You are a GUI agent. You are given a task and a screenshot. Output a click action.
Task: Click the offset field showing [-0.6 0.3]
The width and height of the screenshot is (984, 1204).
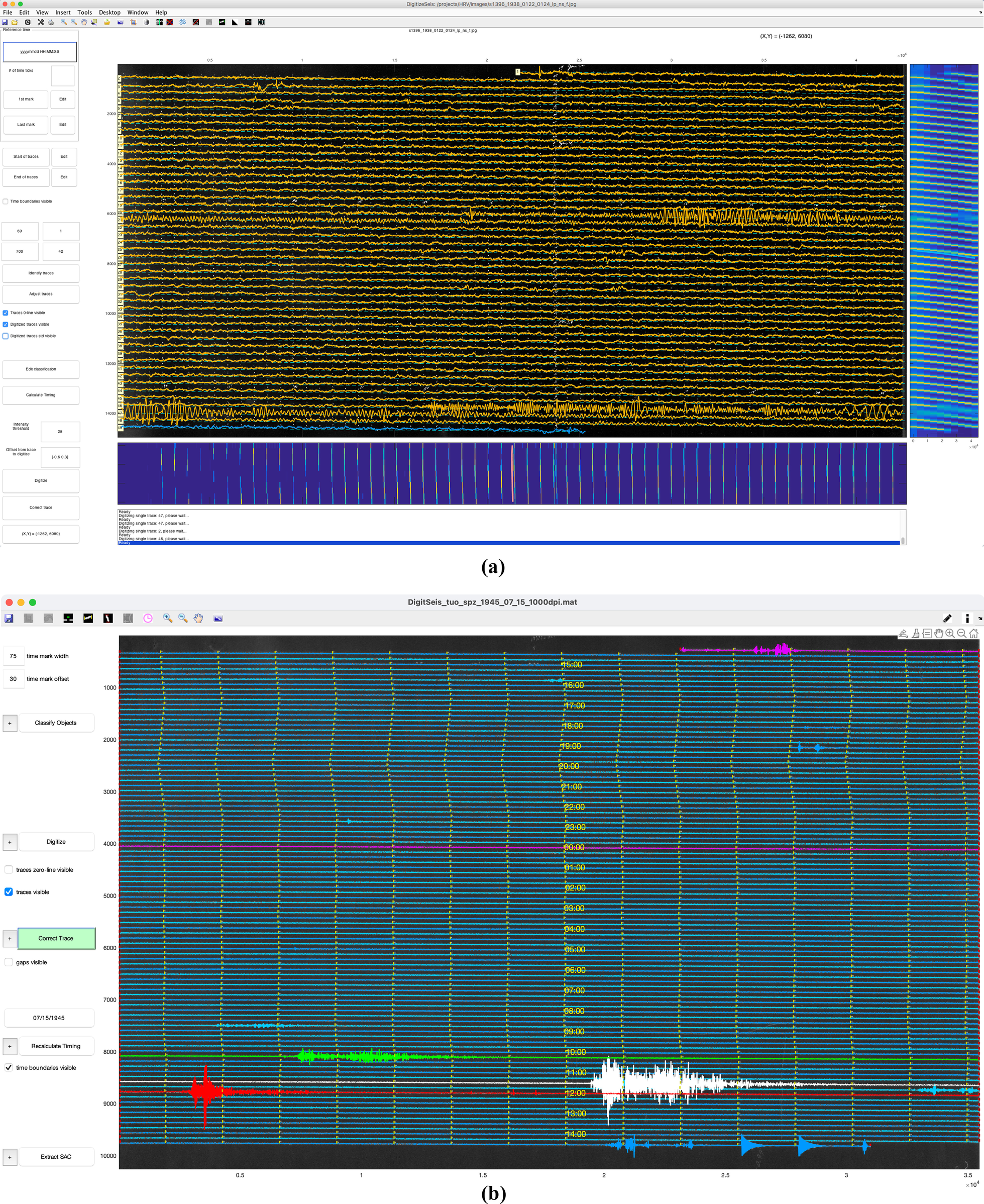pyautogui.click(x=60, y=457)
